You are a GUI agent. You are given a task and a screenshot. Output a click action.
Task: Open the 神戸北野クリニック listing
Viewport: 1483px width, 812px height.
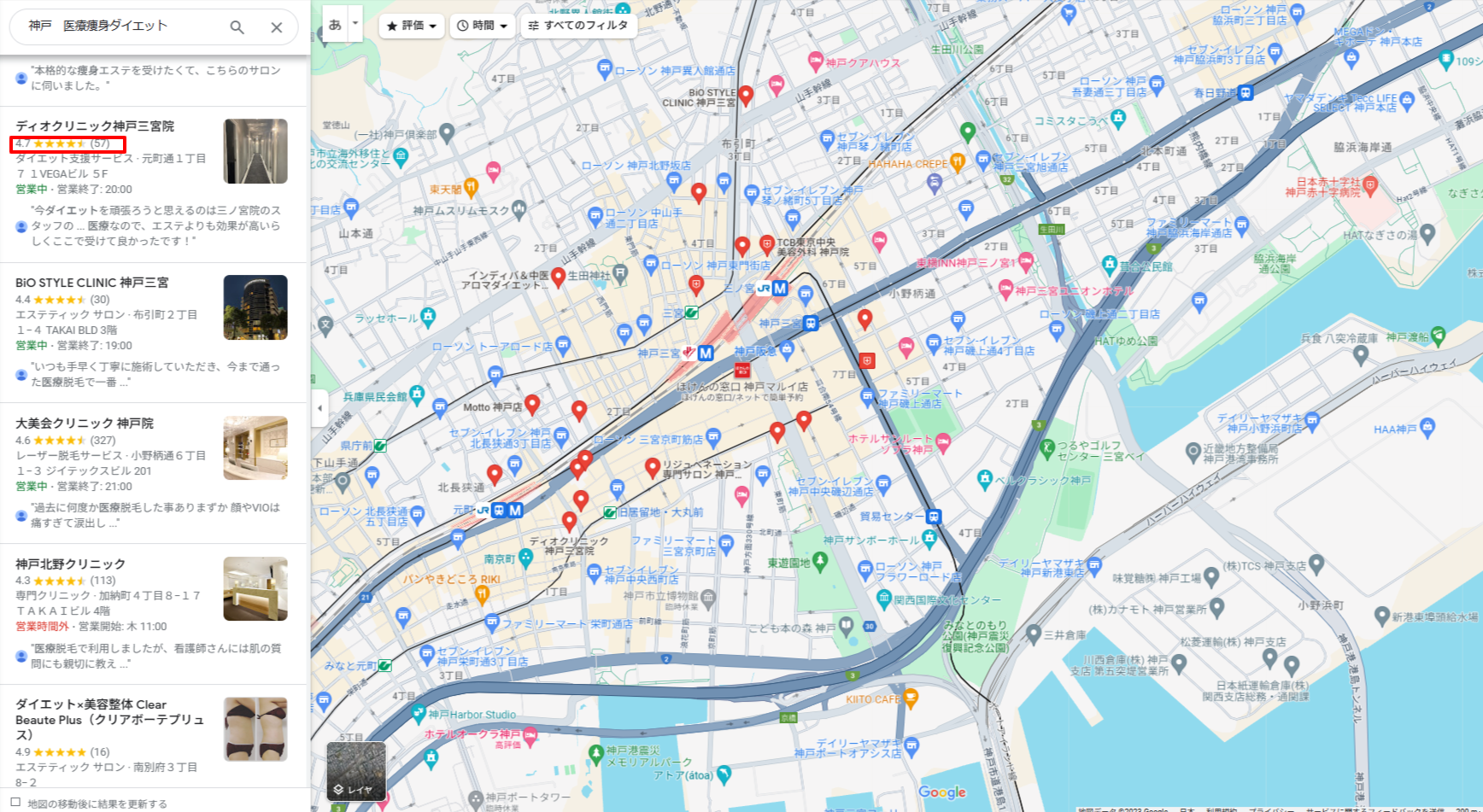click(70, 564)
